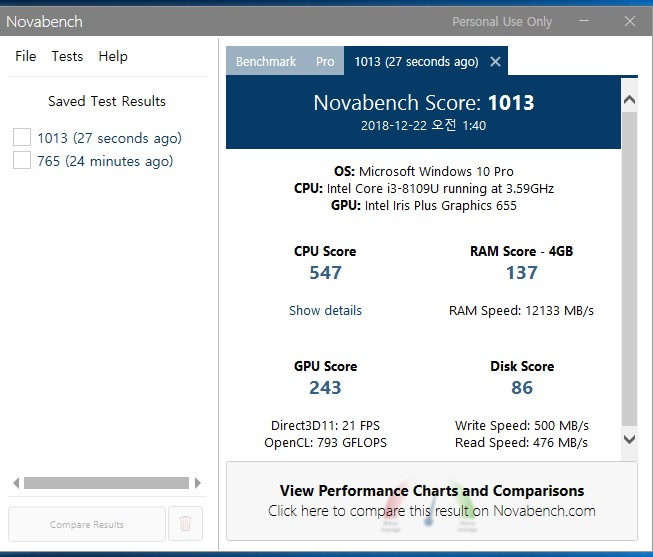Click the saved results scroll left arrow
653x557 pixels.
pos(16,483)
